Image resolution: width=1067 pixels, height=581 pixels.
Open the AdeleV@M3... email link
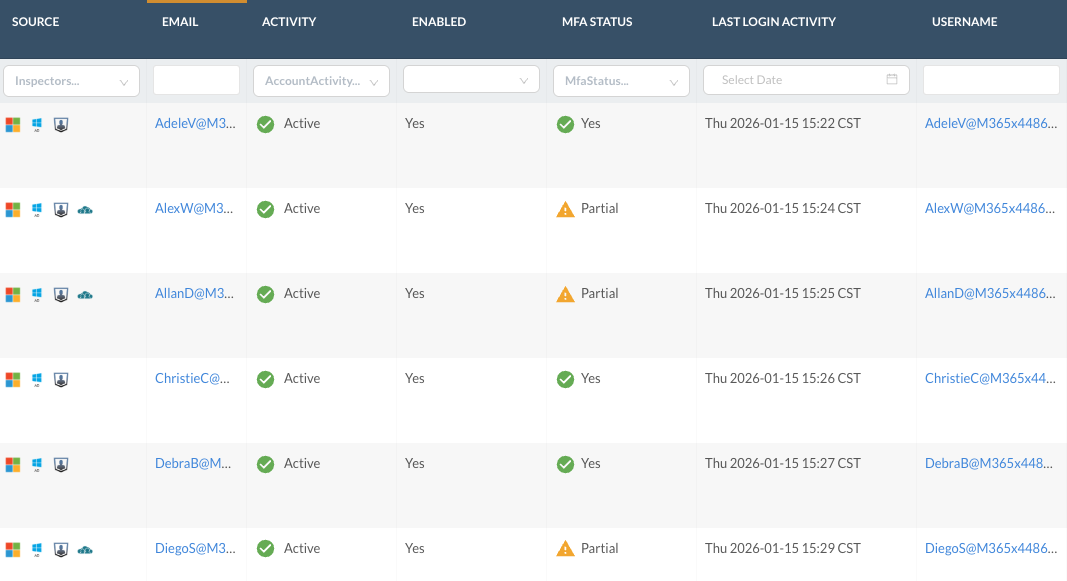pos(195,123)
